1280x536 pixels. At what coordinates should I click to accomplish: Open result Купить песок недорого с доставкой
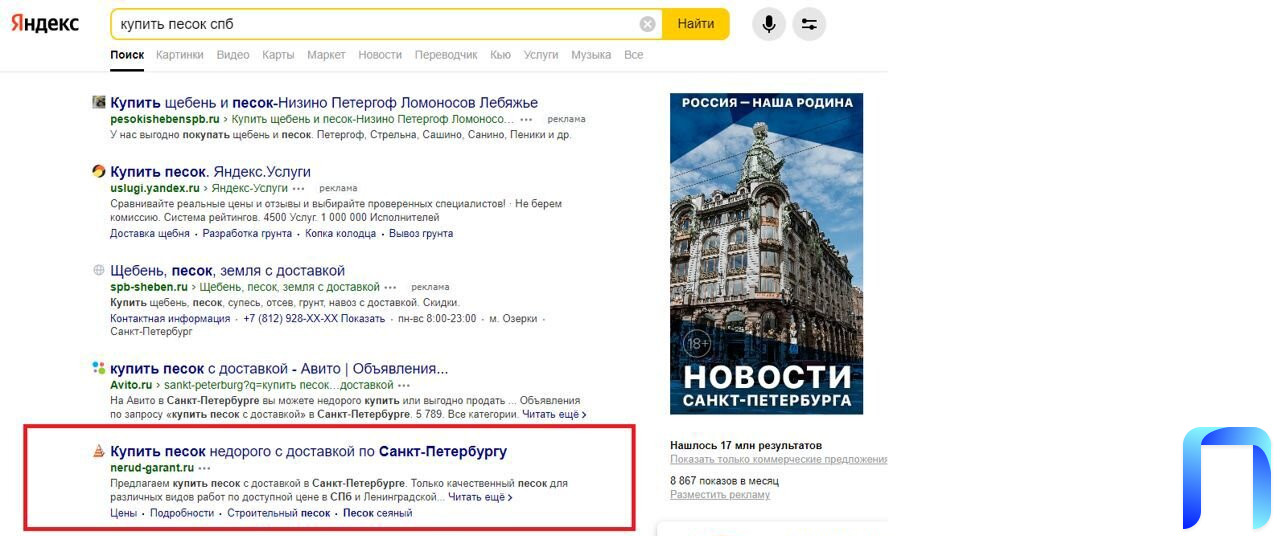coord(308,451)
